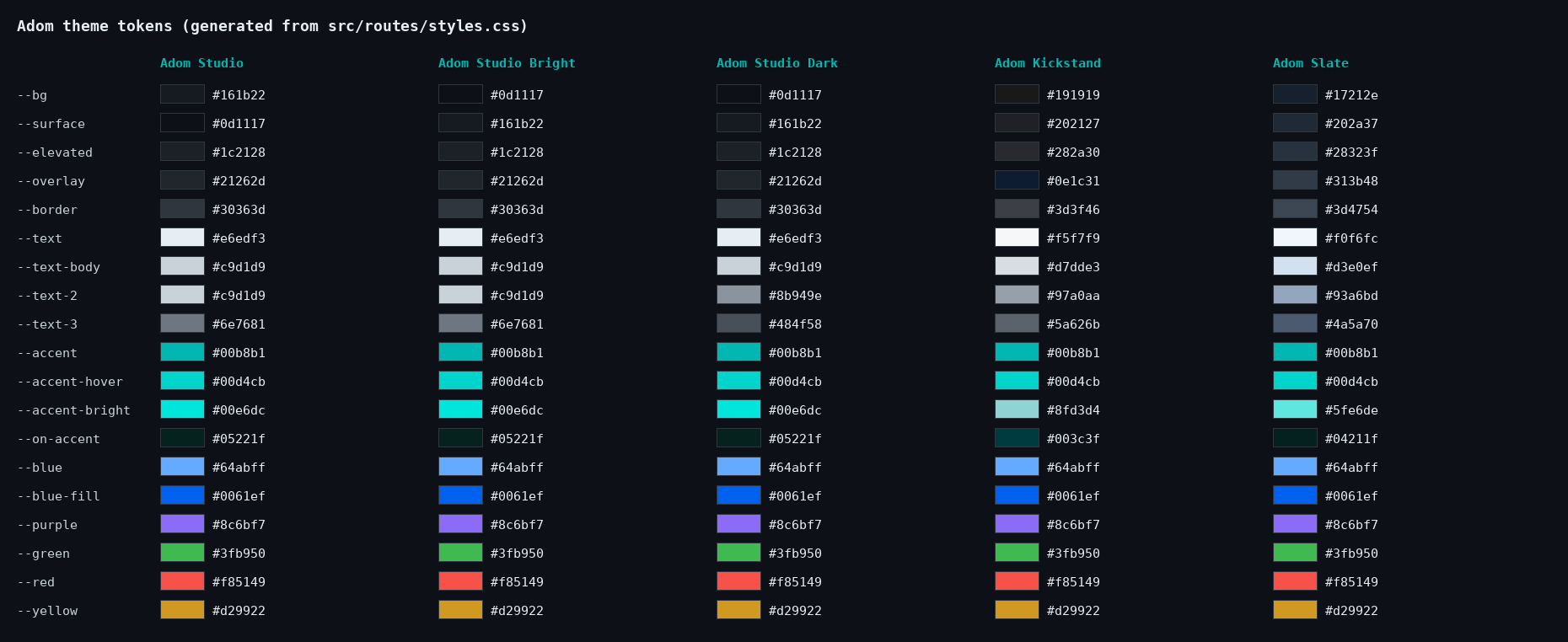Click the --accent-hover row label
Viewport: 1568px width, 642px height.
70,382
